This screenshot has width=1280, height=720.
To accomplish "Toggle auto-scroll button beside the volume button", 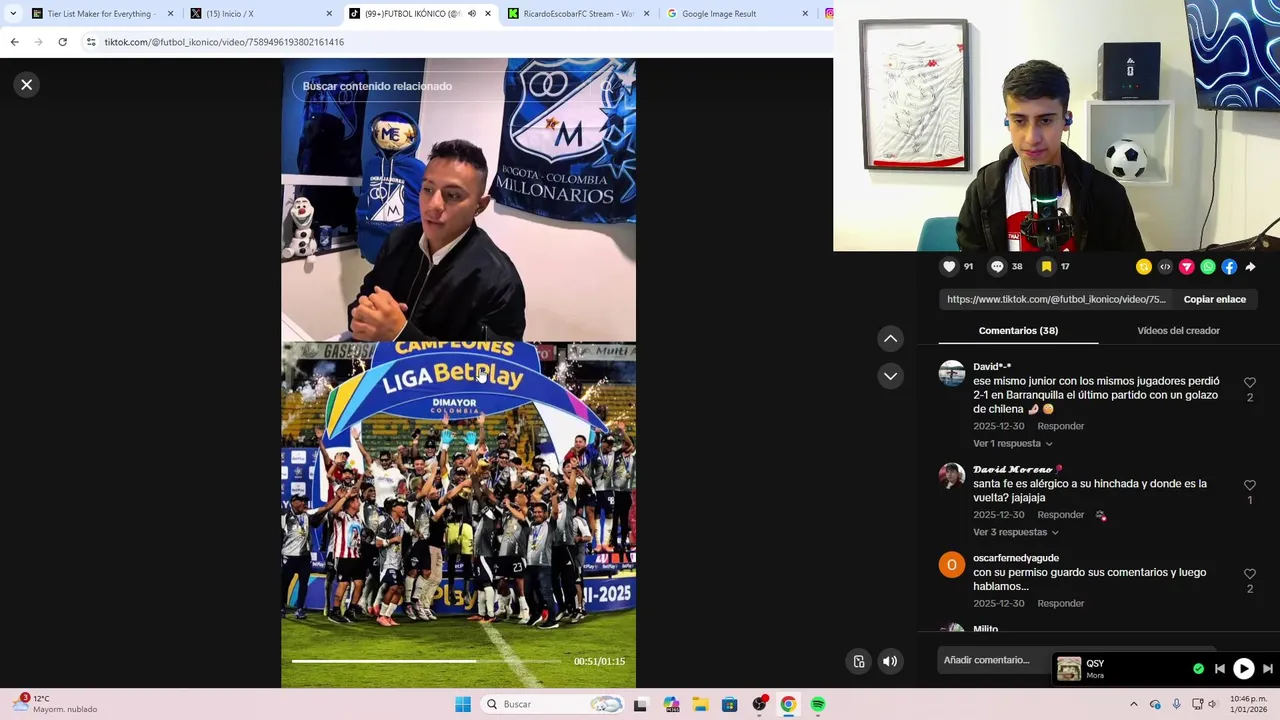I will click(859, 661).
